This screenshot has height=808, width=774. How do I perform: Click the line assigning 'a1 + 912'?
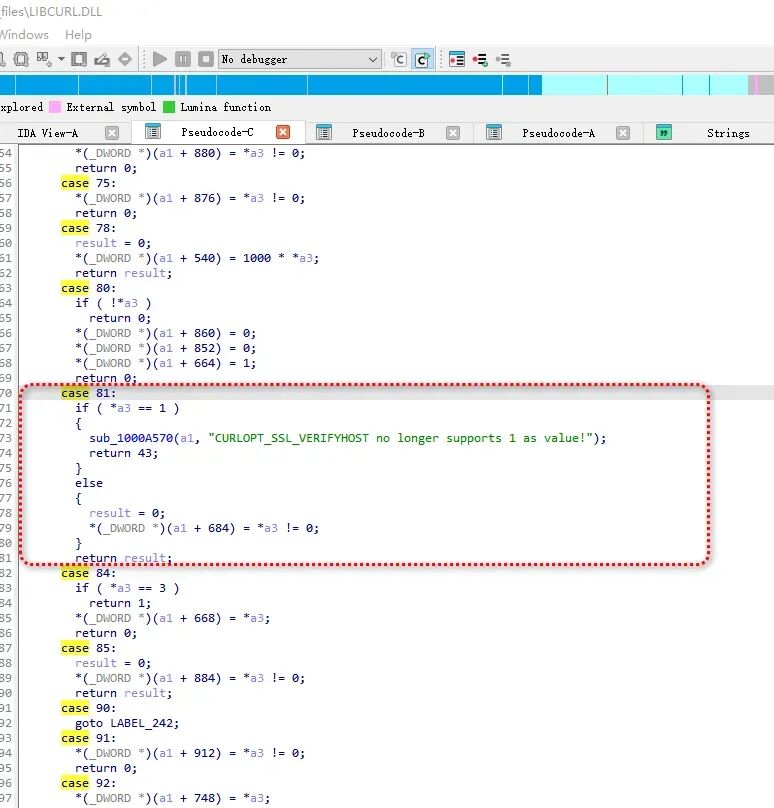pyautogui.click(x=190, y=753)
